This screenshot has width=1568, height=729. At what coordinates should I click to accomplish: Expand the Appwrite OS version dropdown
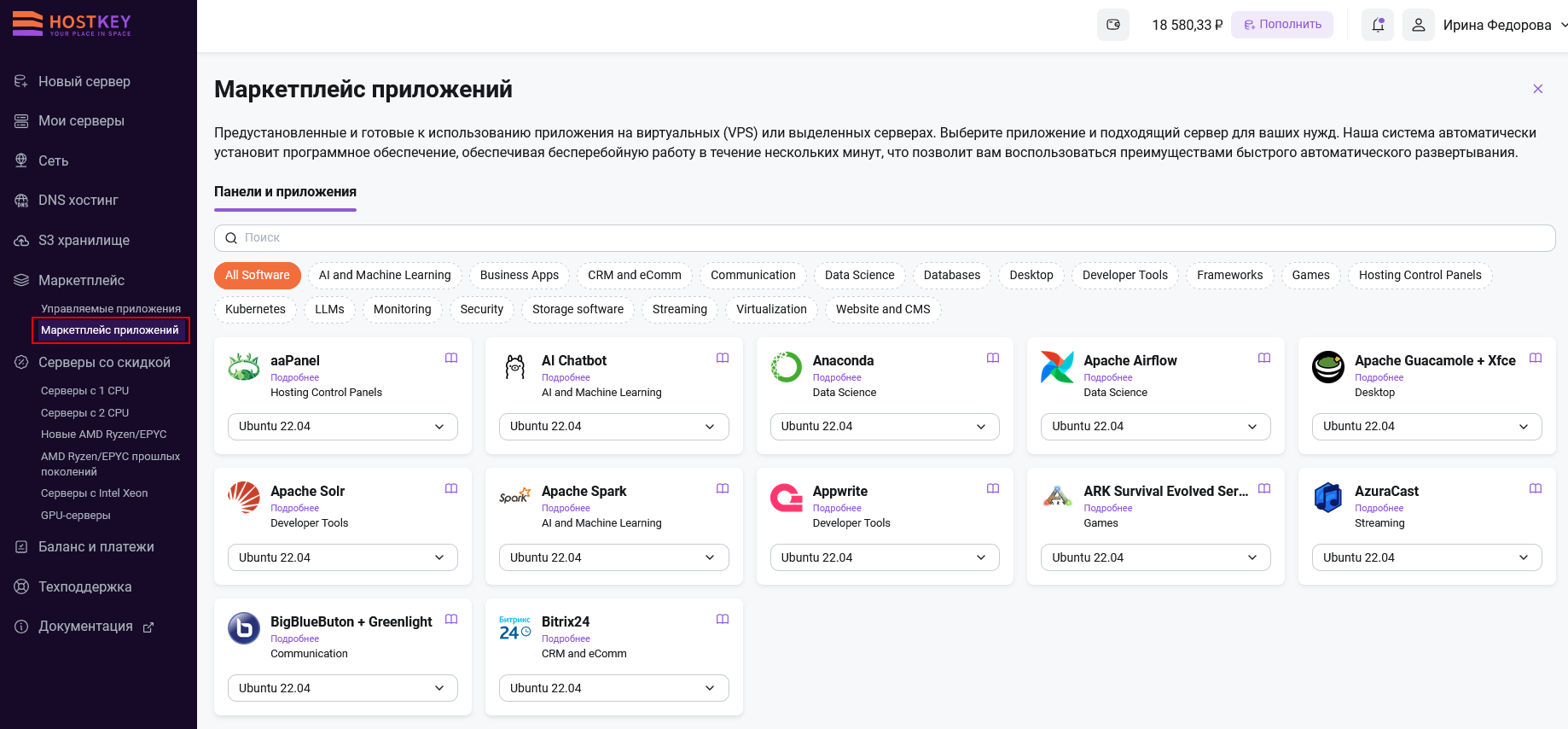point(885,557)
